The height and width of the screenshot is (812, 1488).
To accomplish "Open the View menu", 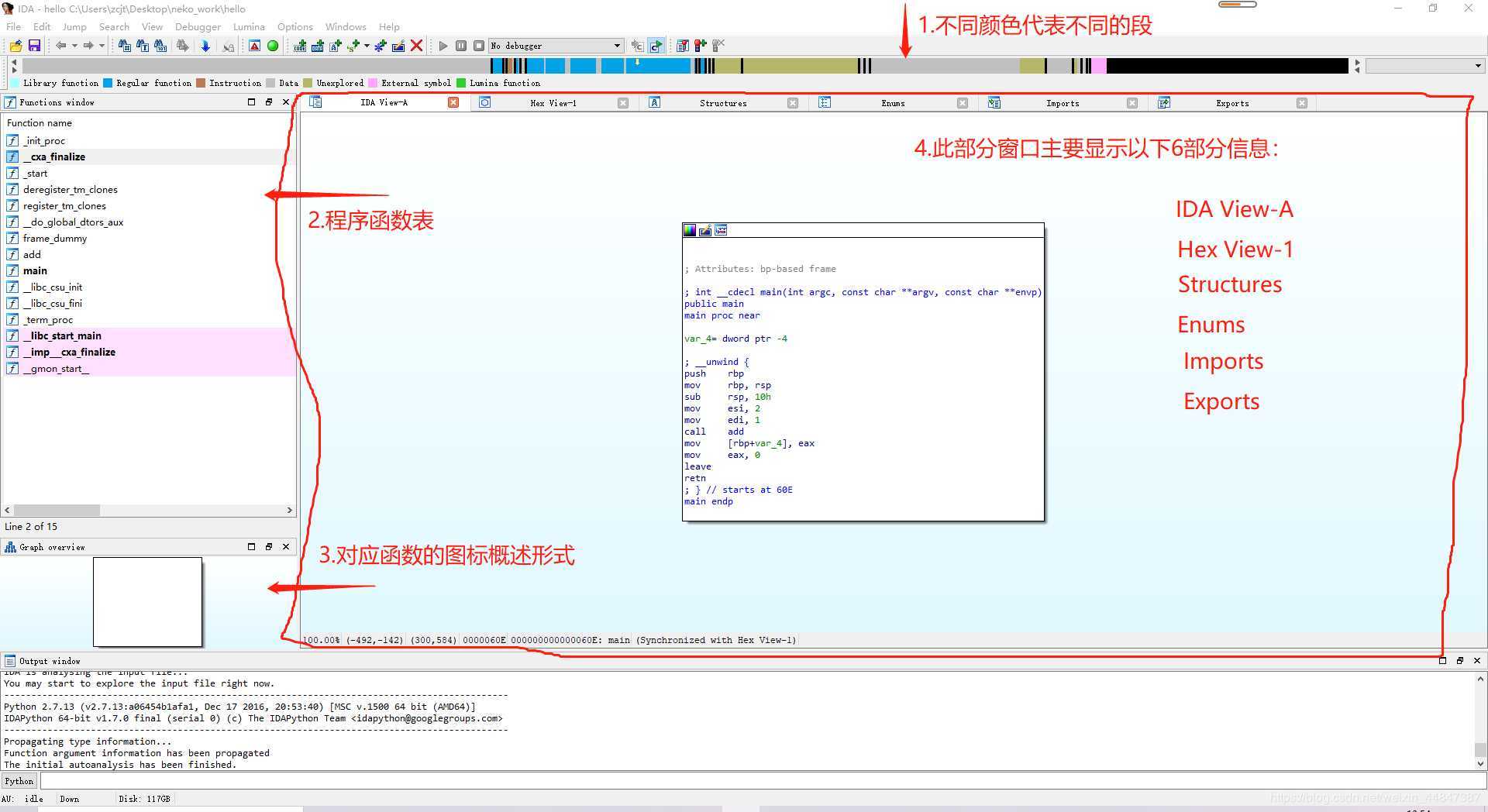I will [152, 26].
